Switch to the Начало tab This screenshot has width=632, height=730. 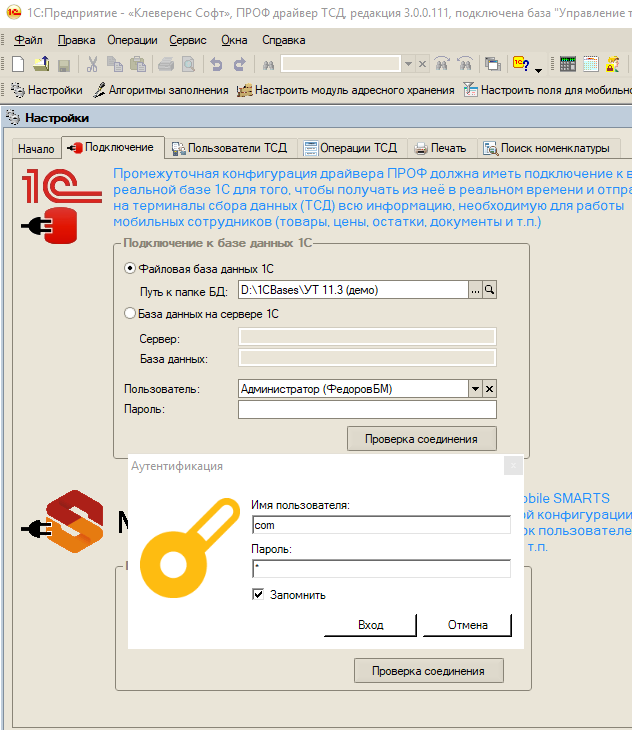click(36, 149)
